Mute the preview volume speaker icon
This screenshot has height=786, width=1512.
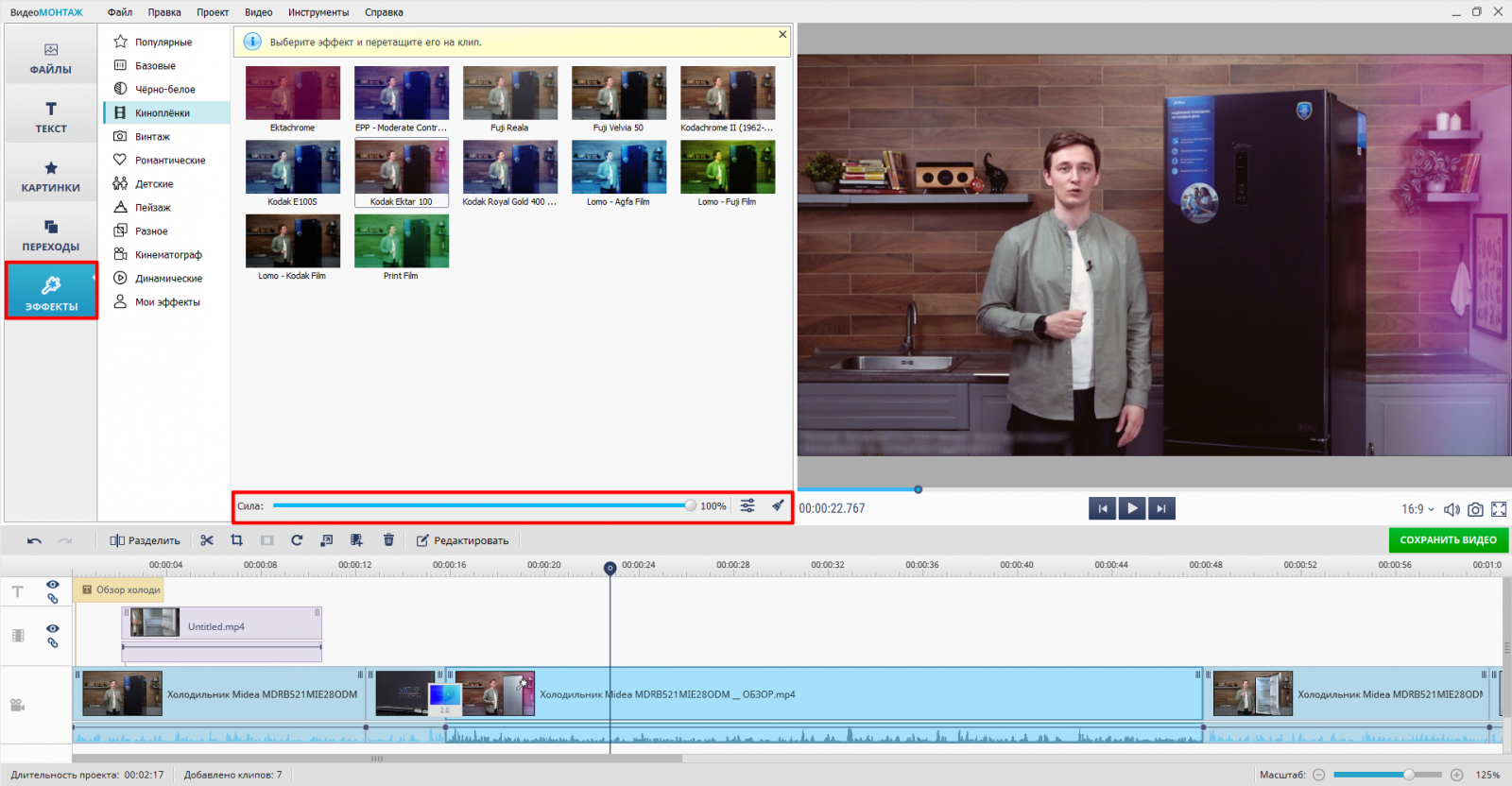pos(1452,509)
